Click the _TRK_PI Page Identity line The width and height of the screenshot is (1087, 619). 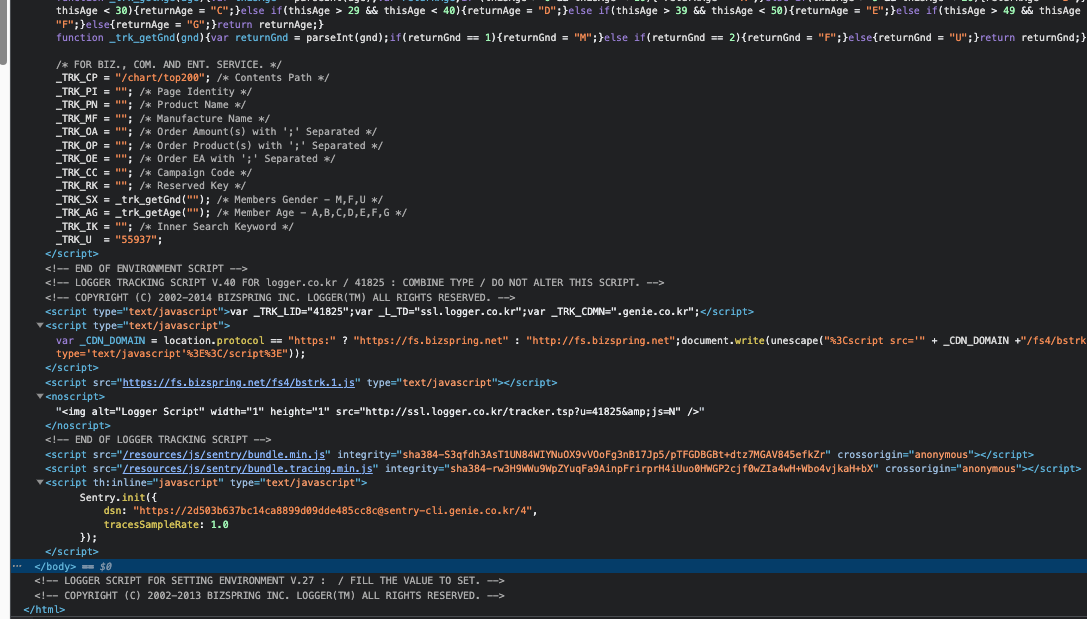pyautogui.click(x=154, y=91)
